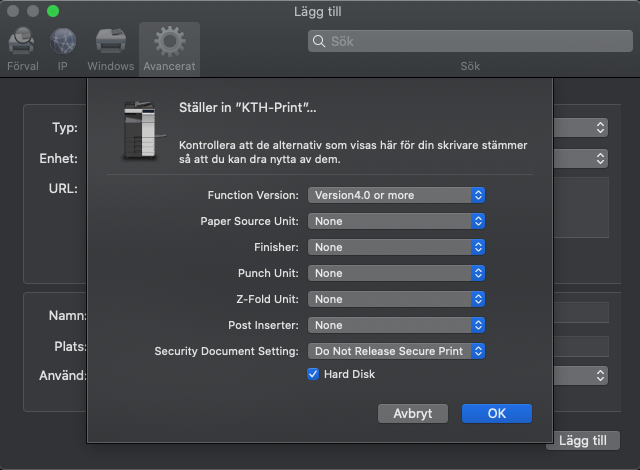This screenshot has height=470, width=640.
Task: Open the Windows printer icon
Action: click(x=110, y=43)
